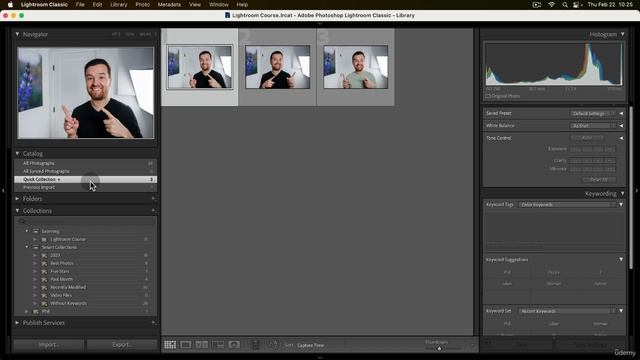Click the Smart Collections set icon
This screenshot has height=360, width=640.
pyautogui.click(x=36, y=247)
